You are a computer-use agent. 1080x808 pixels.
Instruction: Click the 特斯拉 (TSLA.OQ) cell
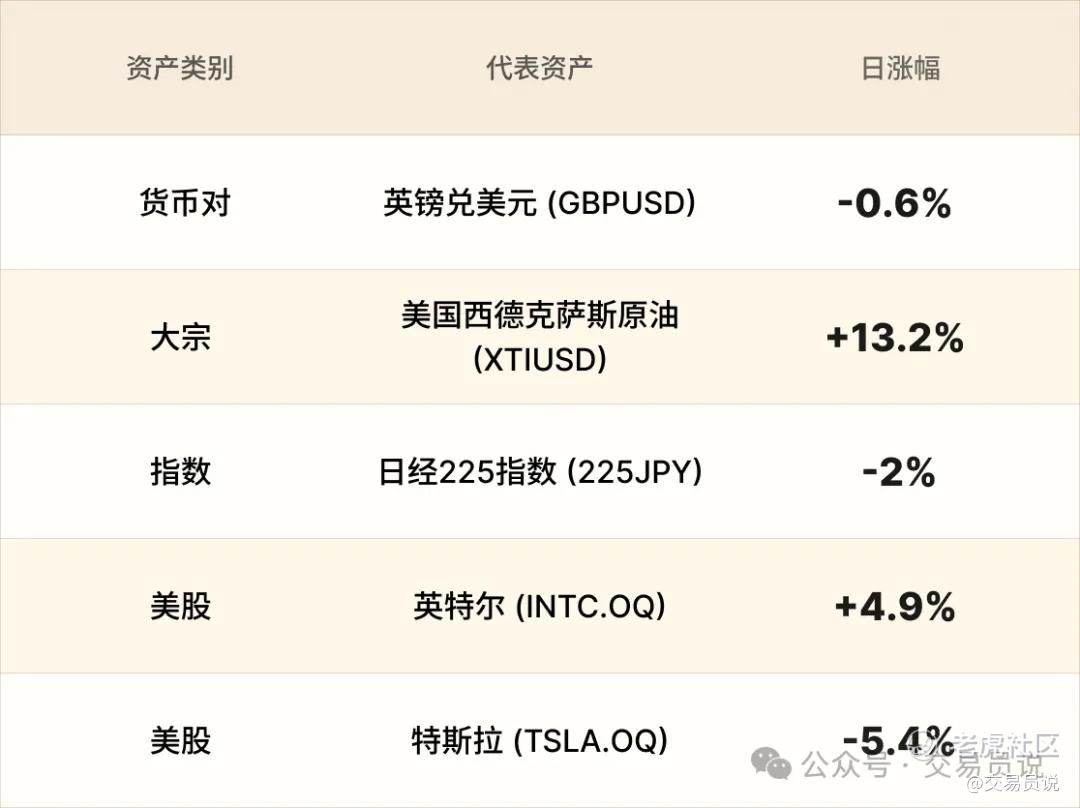(539, 741)
